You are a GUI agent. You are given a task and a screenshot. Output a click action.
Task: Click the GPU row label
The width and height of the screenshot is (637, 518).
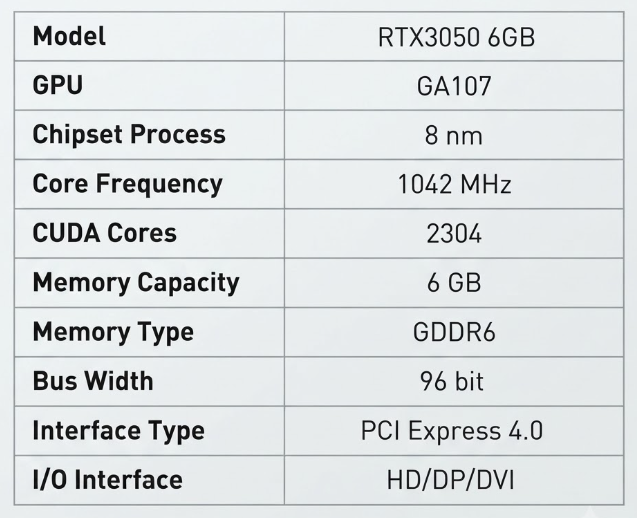coord(58,85)
